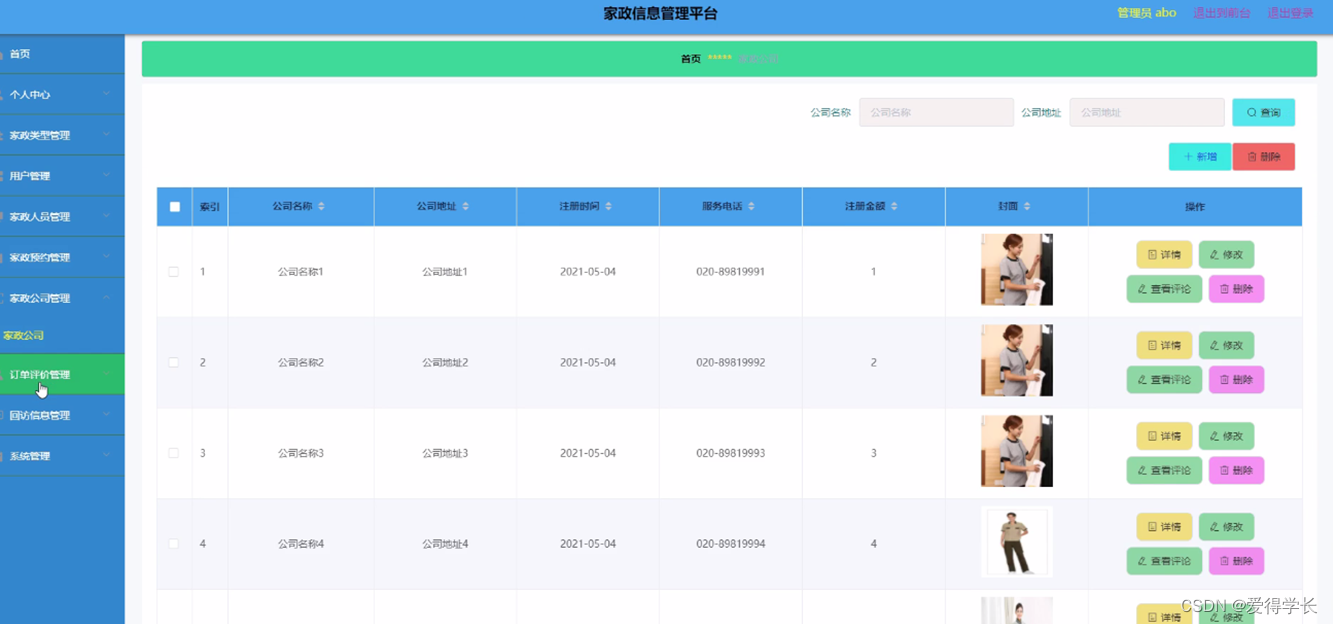The height and width of the screenshot is (624, 1333).
Task: Expand the 家政类型管理 sidebar menu
Action: pos(62,135)
